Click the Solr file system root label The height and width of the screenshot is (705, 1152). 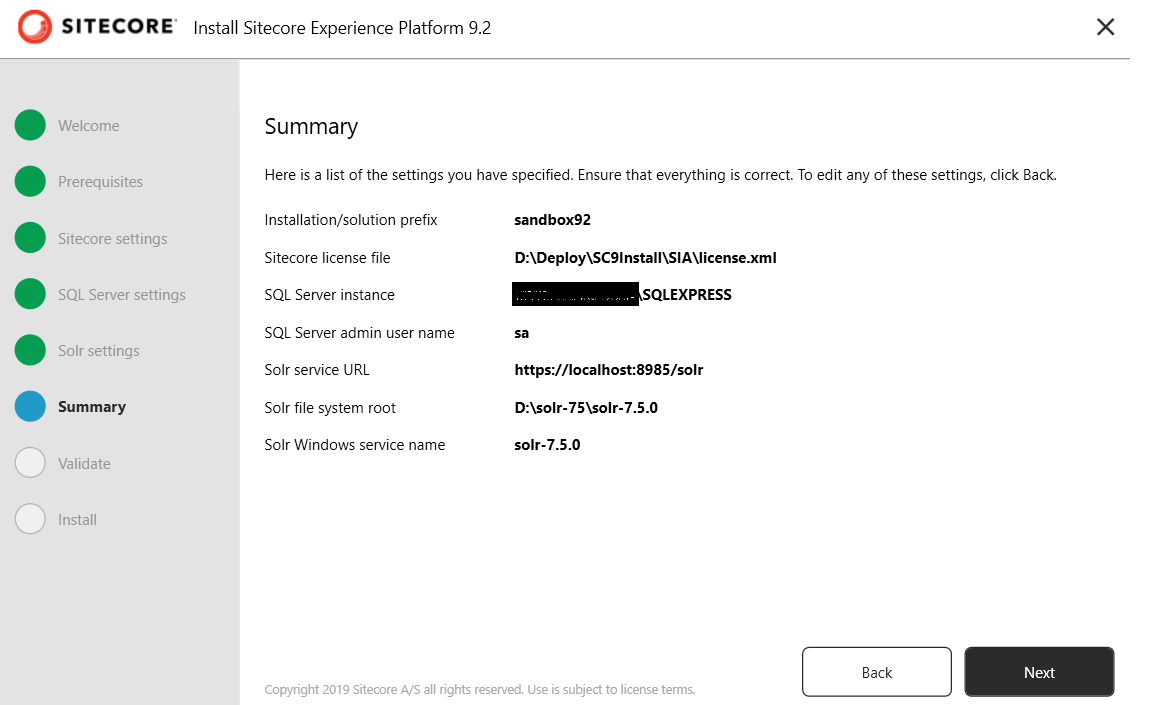[330, 408]
